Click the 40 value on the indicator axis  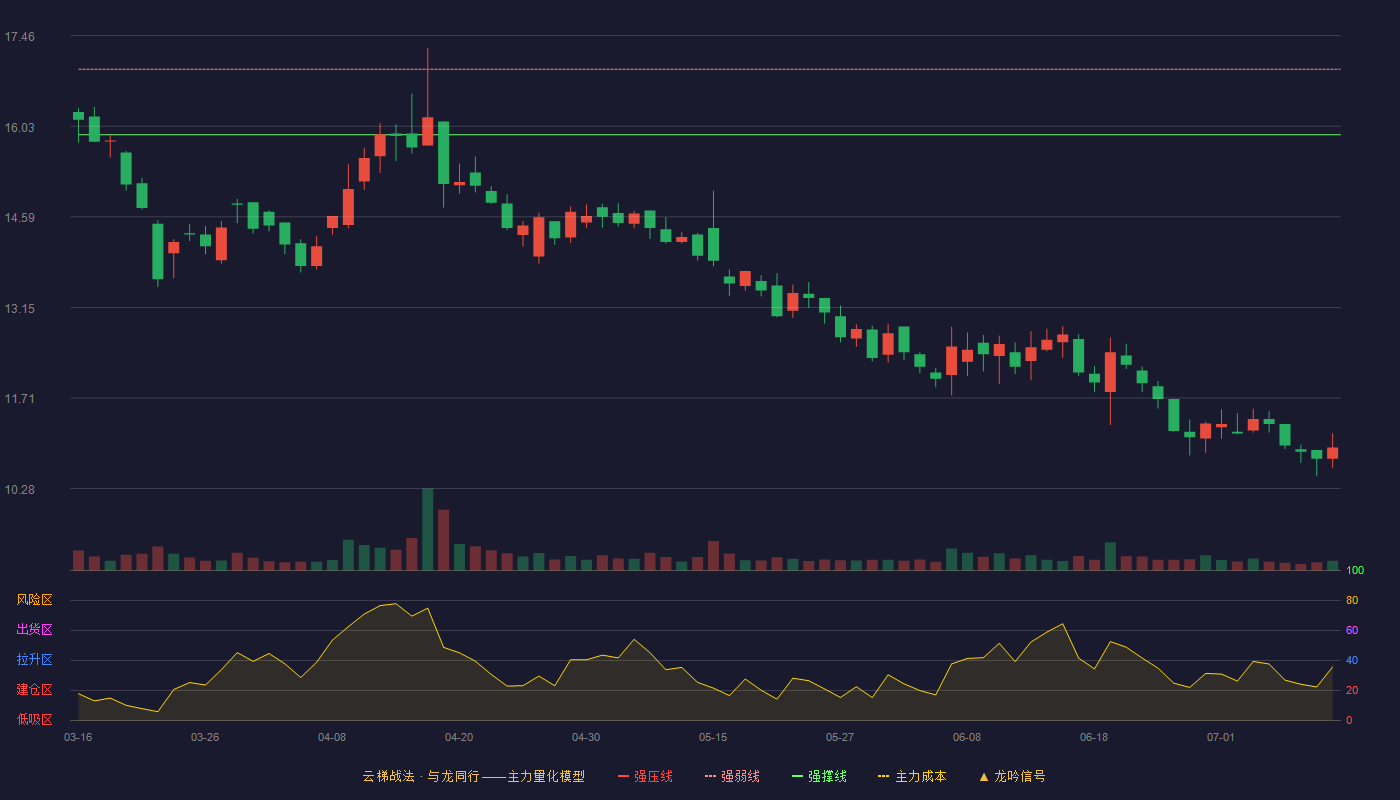pyautogui.click(x=1352, y=660)
